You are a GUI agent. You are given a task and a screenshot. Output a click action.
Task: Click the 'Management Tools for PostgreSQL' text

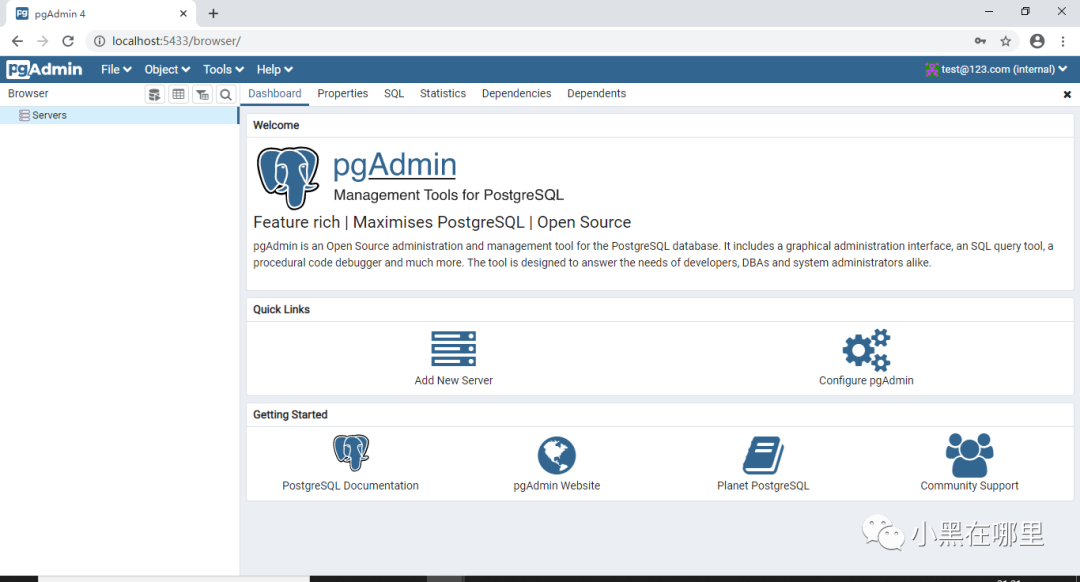click(448, 195)
